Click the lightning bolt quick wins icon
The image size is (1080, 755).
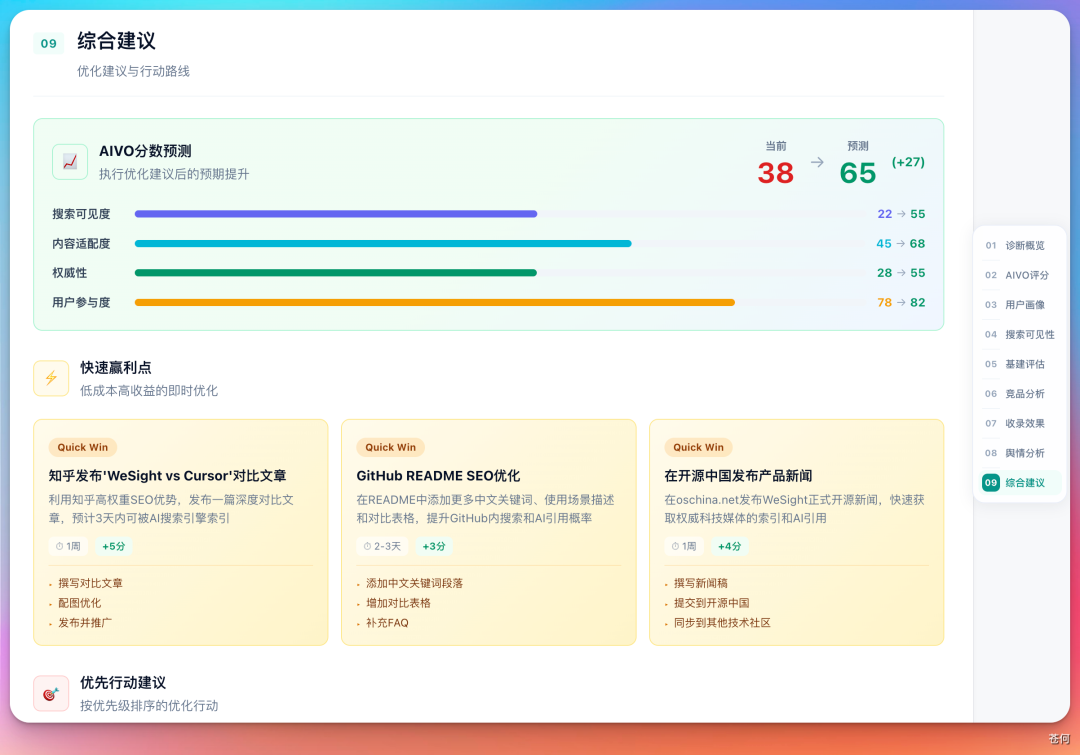point(51,378)
